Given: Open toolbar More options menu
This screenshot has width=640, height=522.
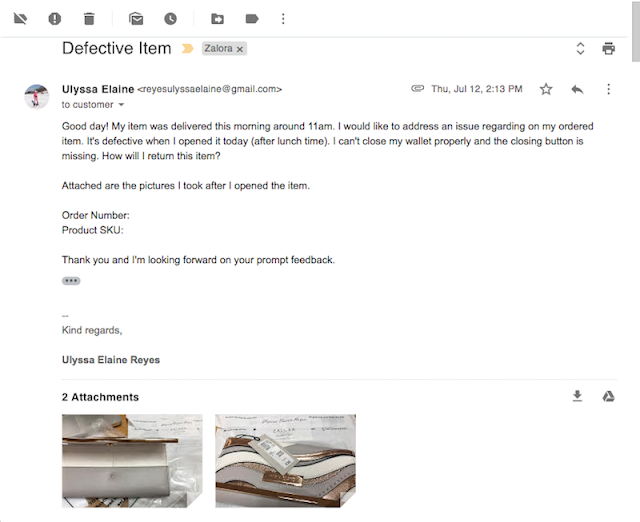Looking at the screenshot, I should 283,18.
